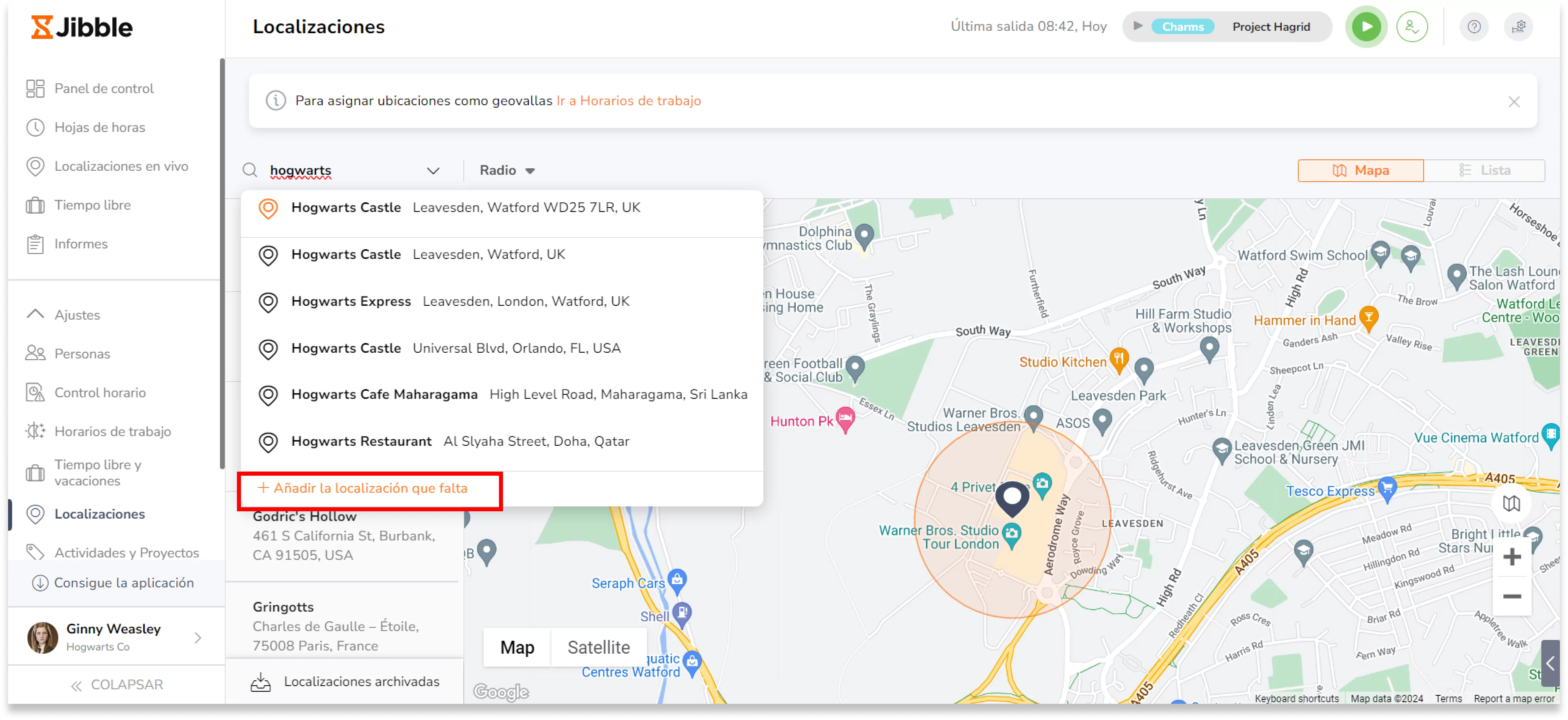Expand the Radio filter dropdown
This screenshot has height=720, width=1568.
(507, 171)
